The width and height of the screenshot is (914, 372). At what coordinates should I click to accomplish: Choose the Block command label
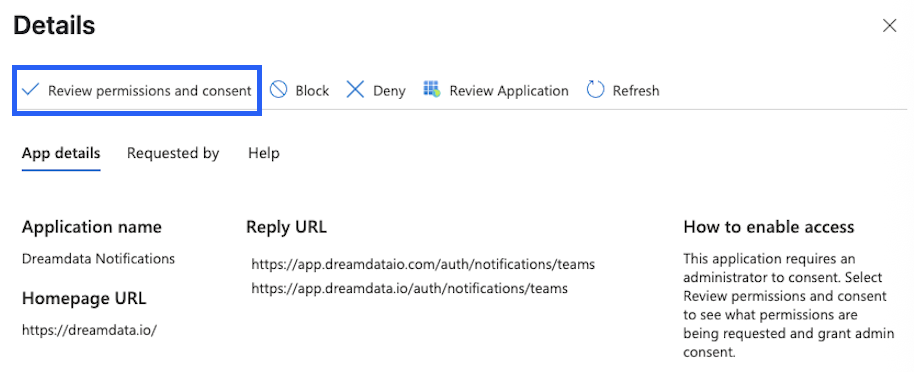tap(312, 91)
